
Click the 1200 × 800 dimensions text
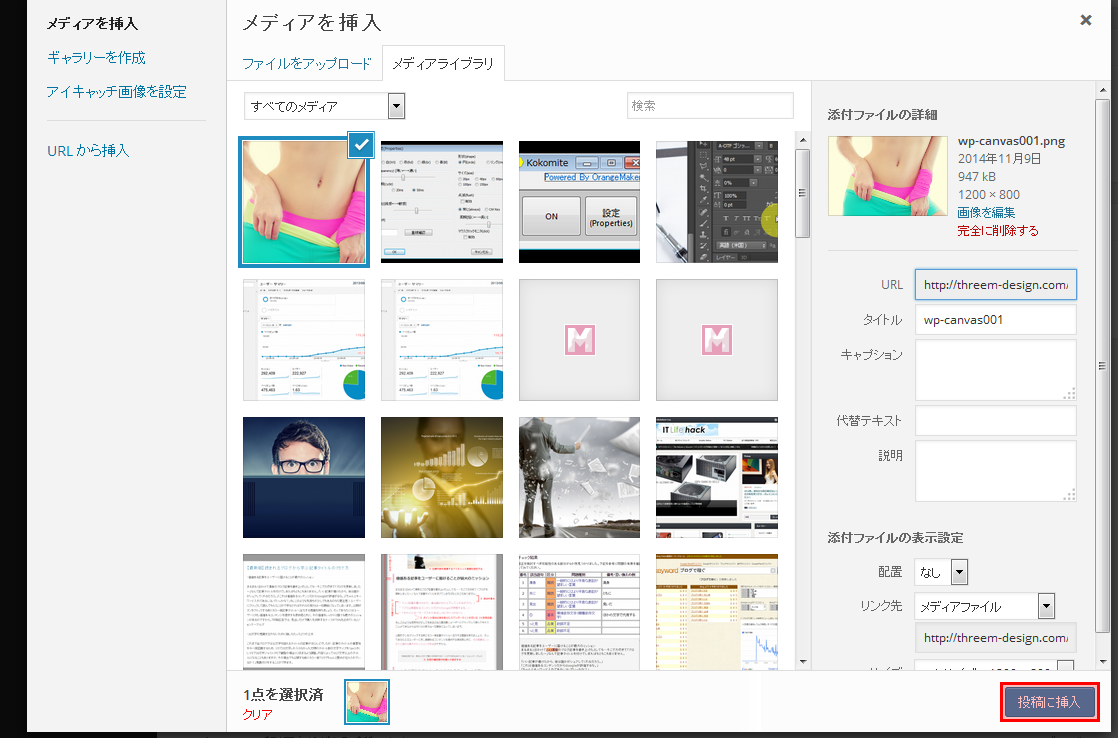(989, 195)
